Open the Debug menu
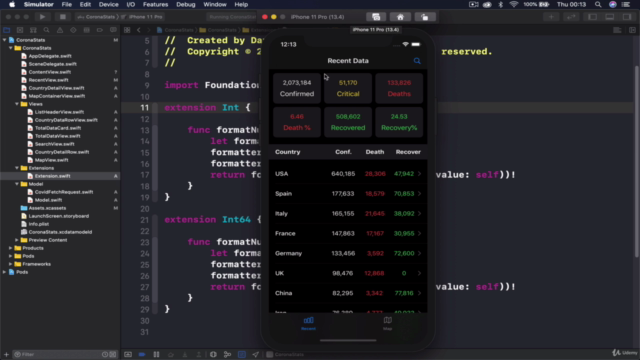Image resolution: width=640 pixels, height=360 pixels. click(x=186, y=4)
